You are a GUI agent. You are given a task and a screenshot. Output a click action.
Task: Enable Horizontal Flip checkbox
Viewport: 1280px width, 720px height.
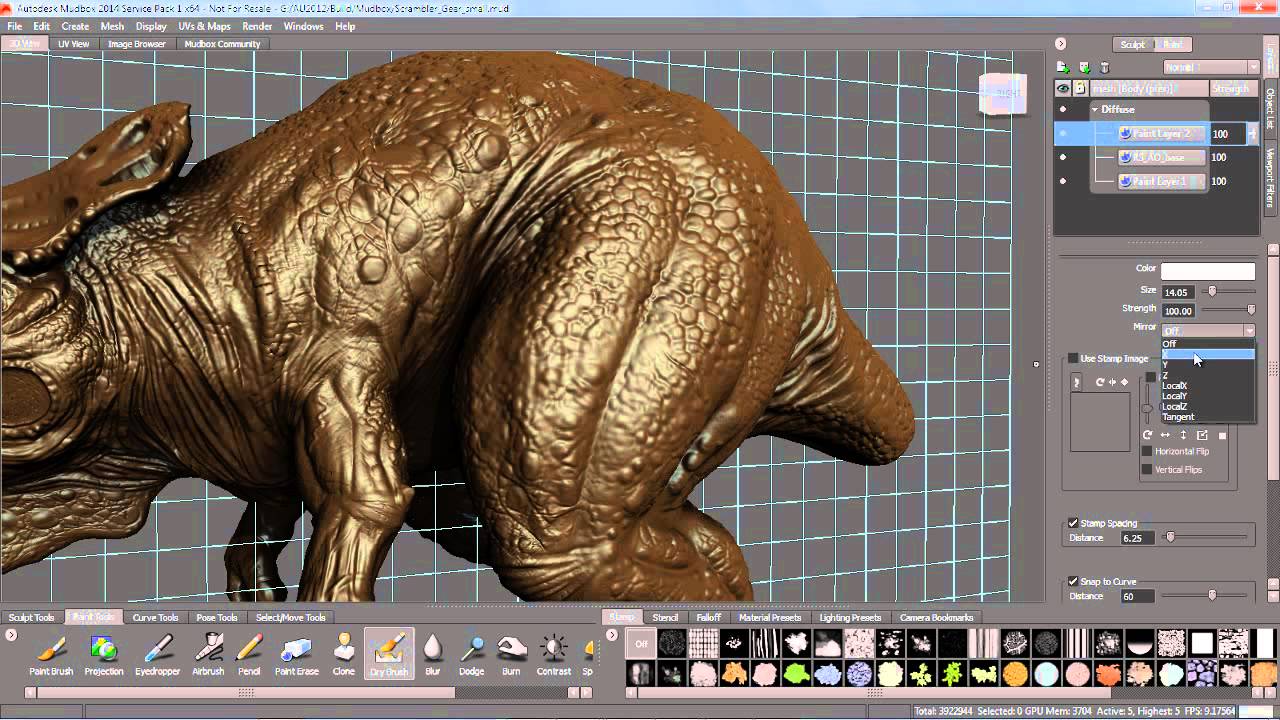pos(1147,451)
